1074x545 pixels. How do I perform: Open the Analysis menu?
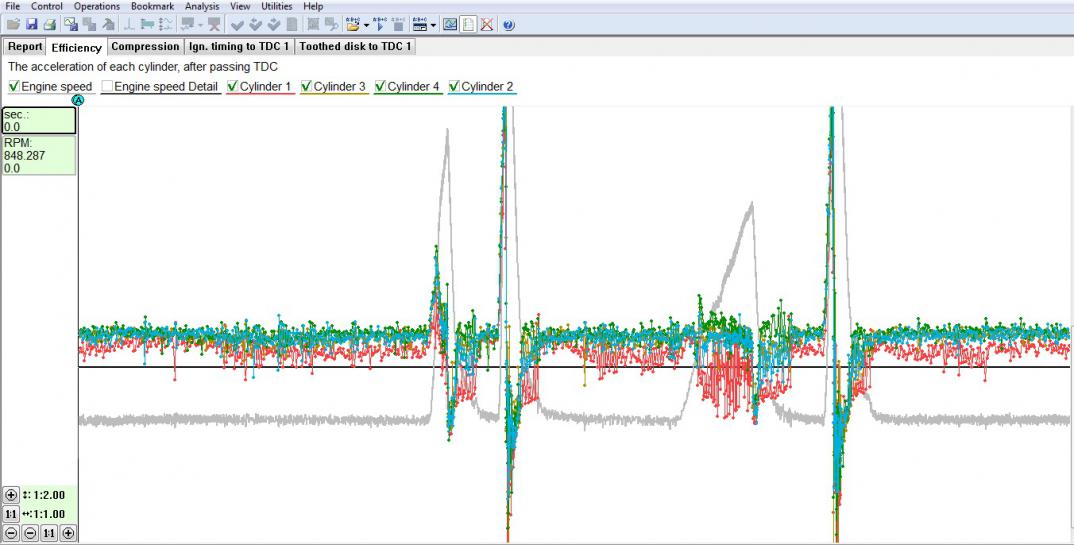(x=201, y=6)
